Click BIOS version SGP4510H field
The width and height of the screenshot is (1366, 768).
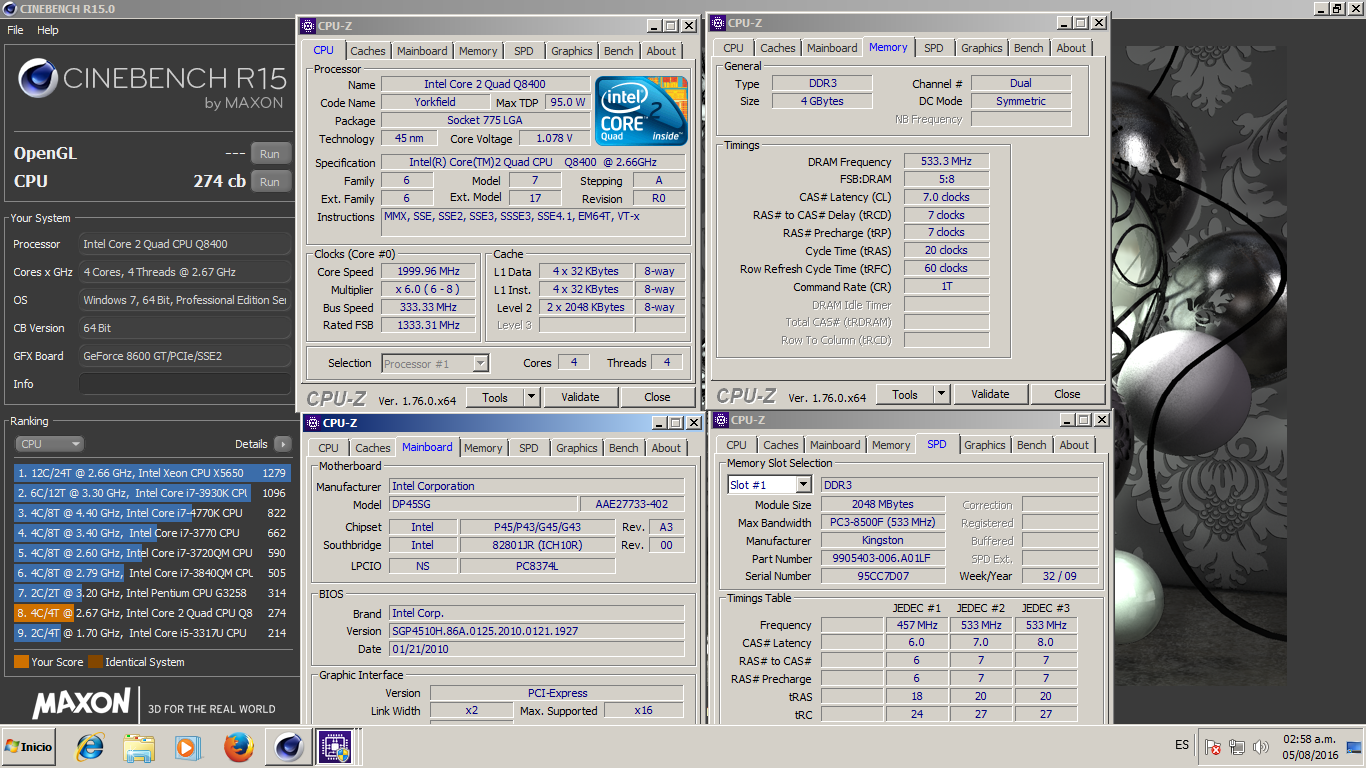(x=537, y=631)
